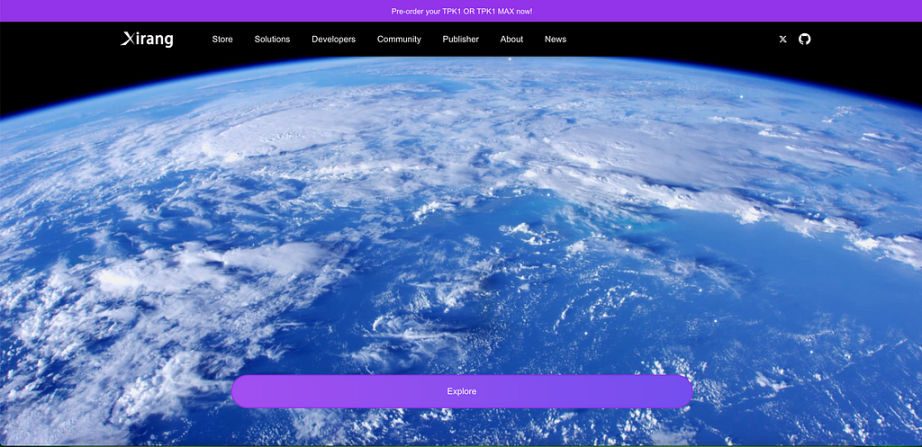Visit the About page
922x447 pixels.
pyautogui.click(x=512, y=39)
